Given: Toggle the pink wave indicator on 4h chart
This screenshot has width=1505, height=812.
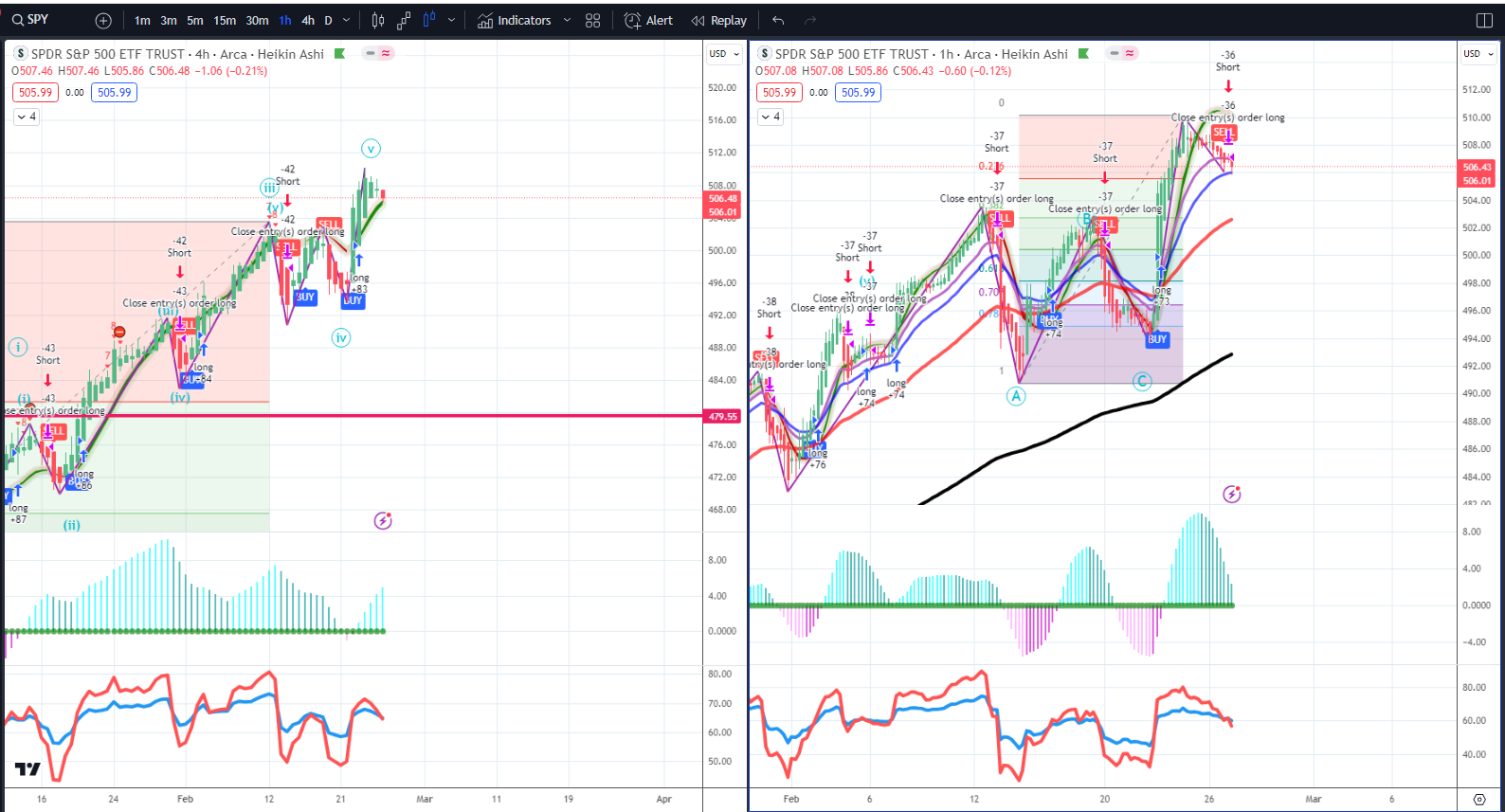Looking at the screenshot, I should pyautogui.click(x=386, y=54).
